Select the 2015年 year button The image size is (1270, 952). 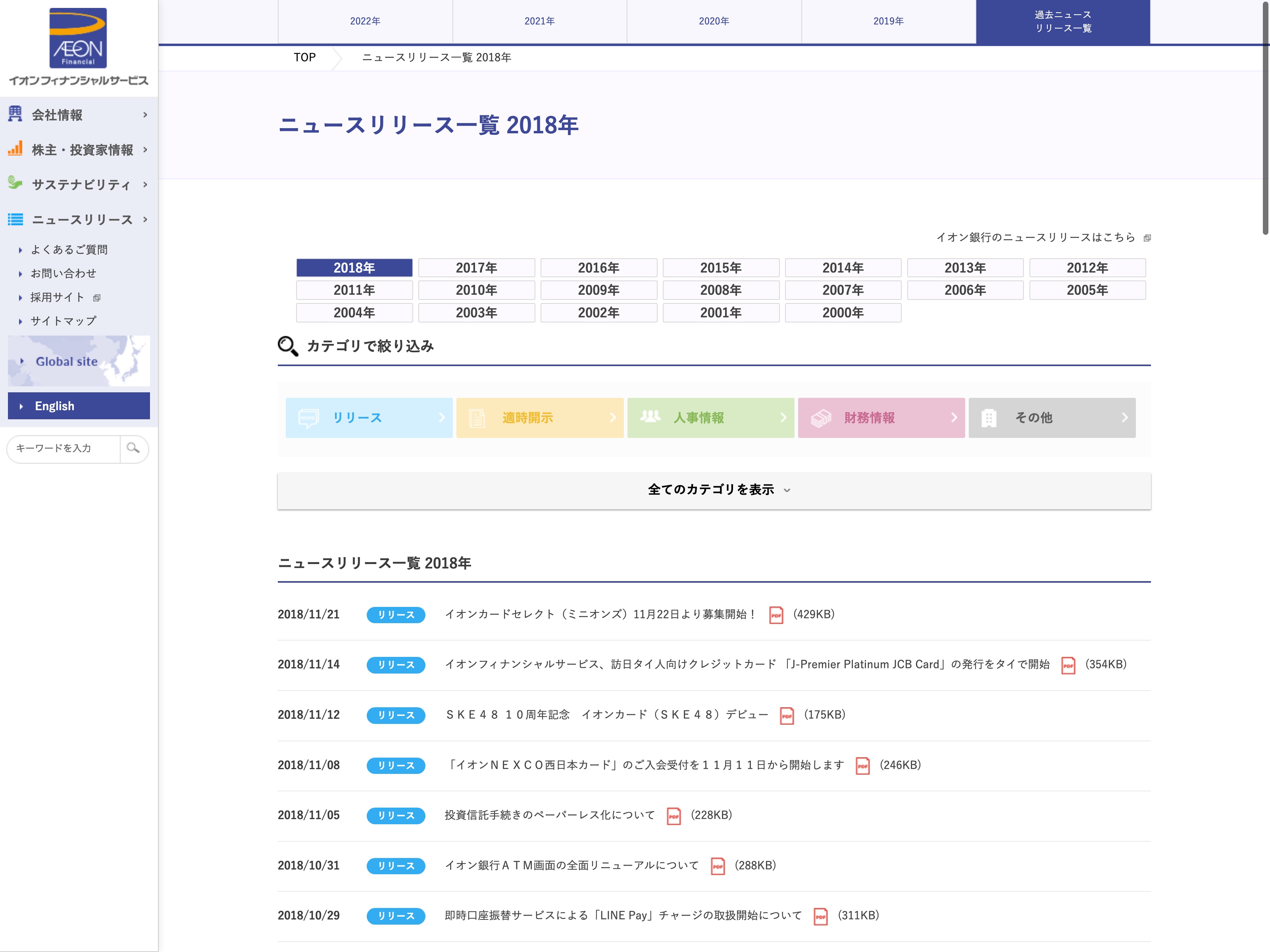coord(721,268)
